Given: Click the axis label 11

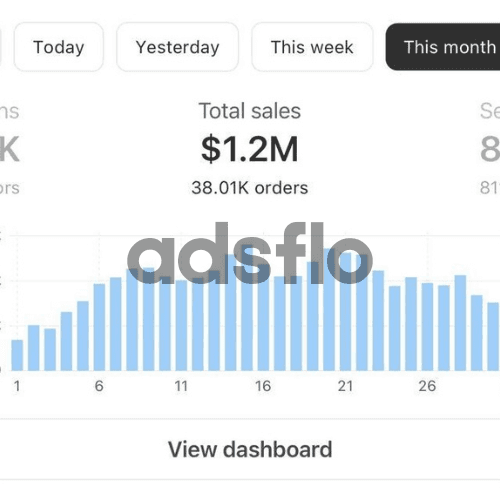Looking at the screenshot, I should 181,386.
